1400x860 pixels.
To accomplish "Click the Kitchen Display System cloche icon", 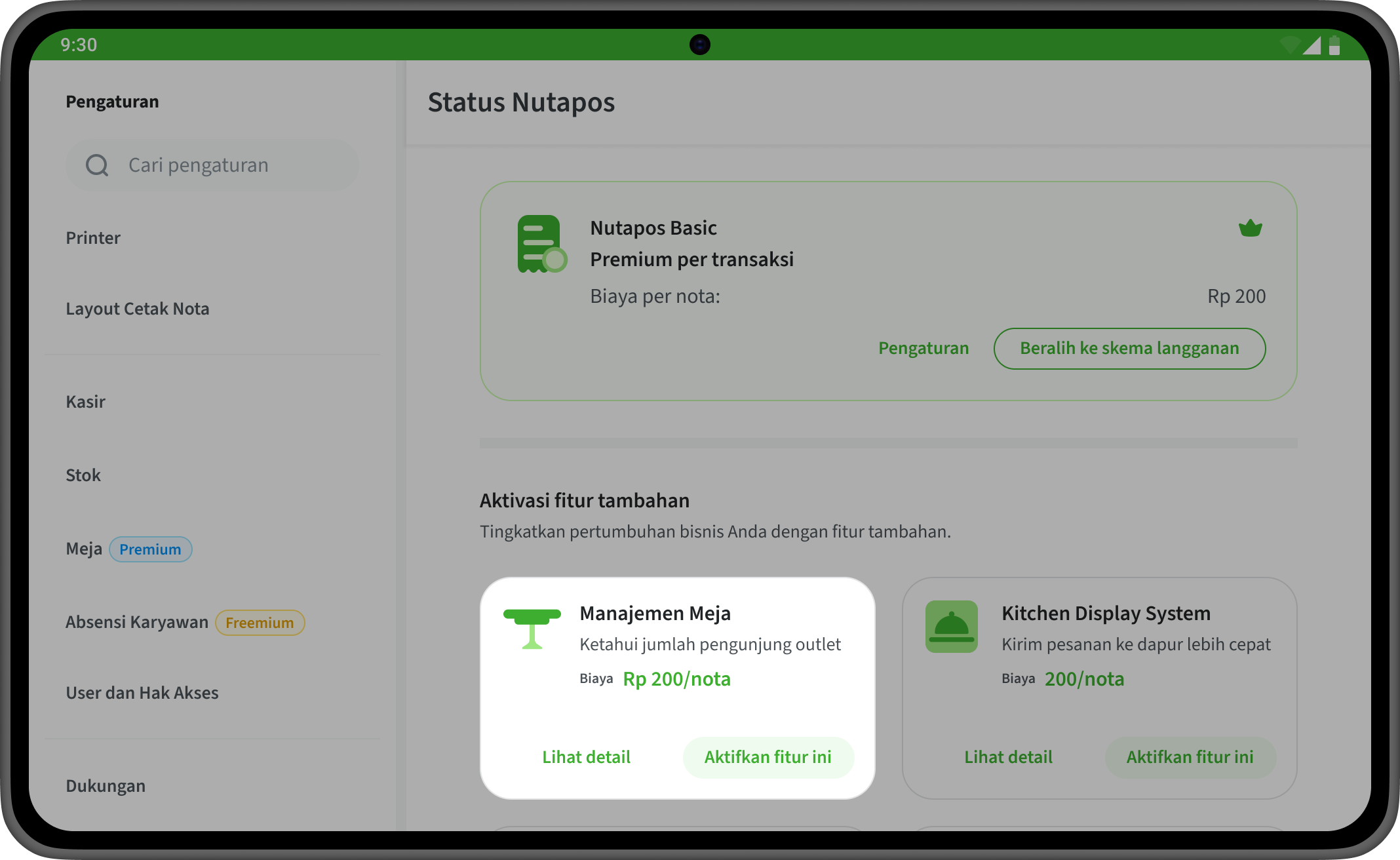I will coord(951,627).
